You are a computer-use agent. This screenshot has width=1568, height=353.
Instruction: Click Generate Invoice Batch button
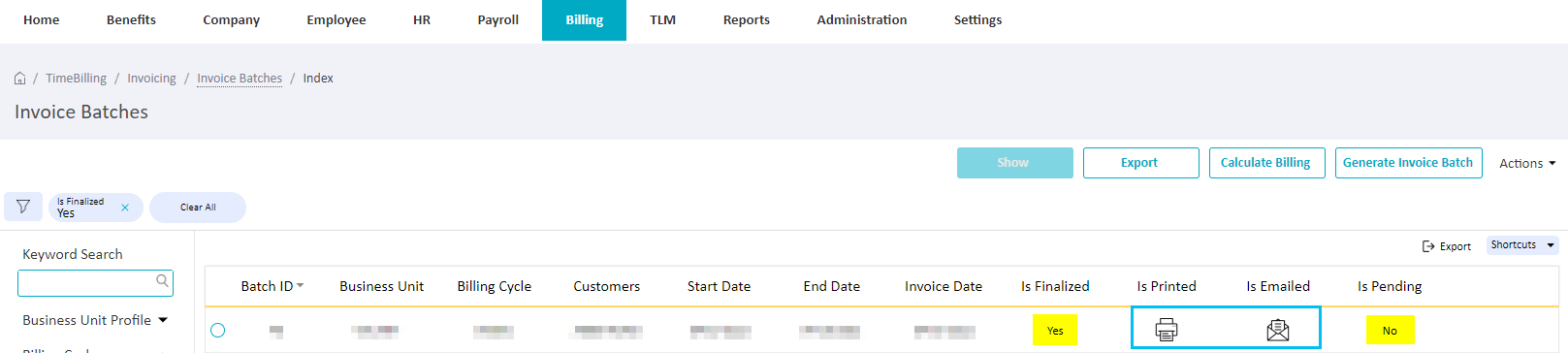tap(1408, 163)
